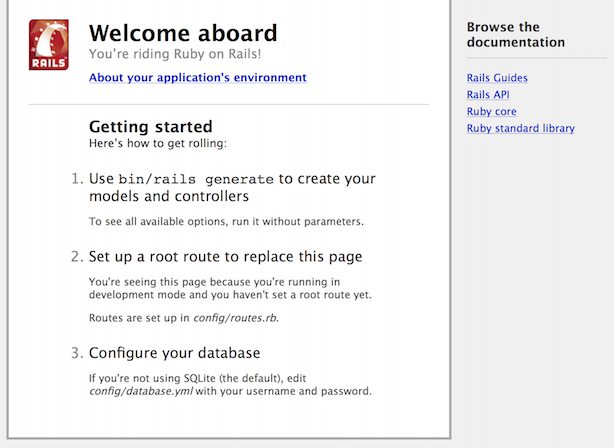Viewport: 614px width, 448px height.
Task: Go to the Rails API documentation
Action: [x=488, y=95]
